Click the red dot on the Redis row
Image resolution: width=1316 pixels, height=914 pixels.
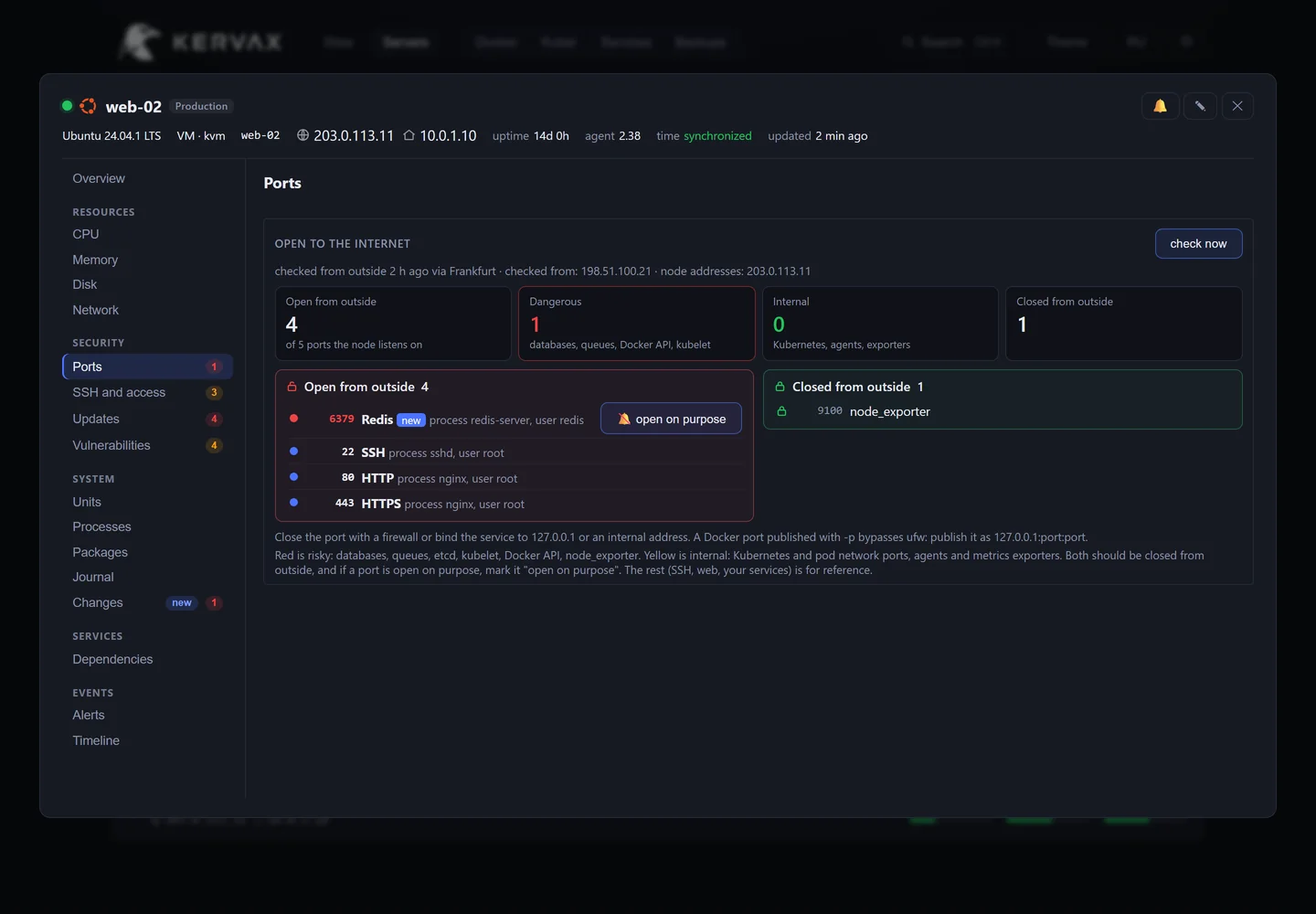[293, 419]
